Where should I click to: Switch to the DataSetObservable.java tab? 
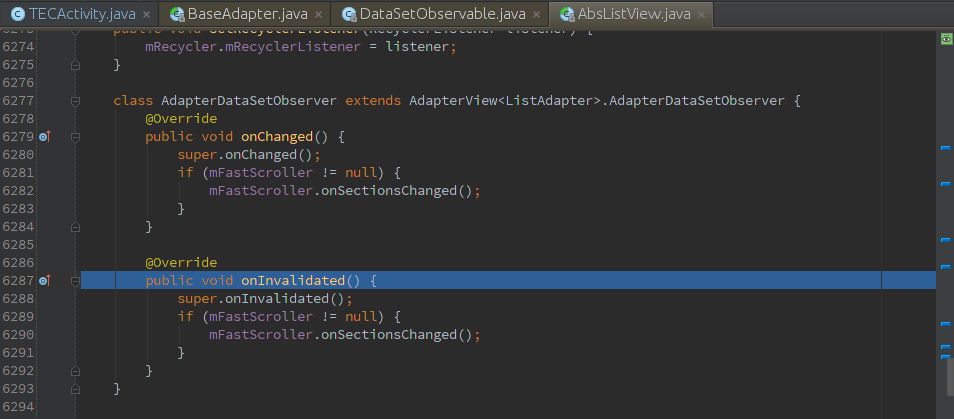[x=439, y=14]
